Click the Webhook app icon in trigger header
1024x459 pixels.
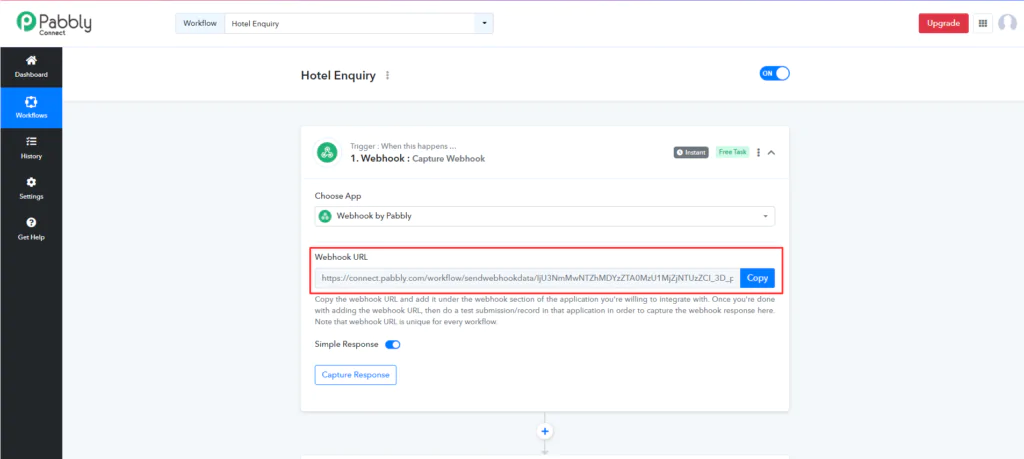(x=327, y=152)
